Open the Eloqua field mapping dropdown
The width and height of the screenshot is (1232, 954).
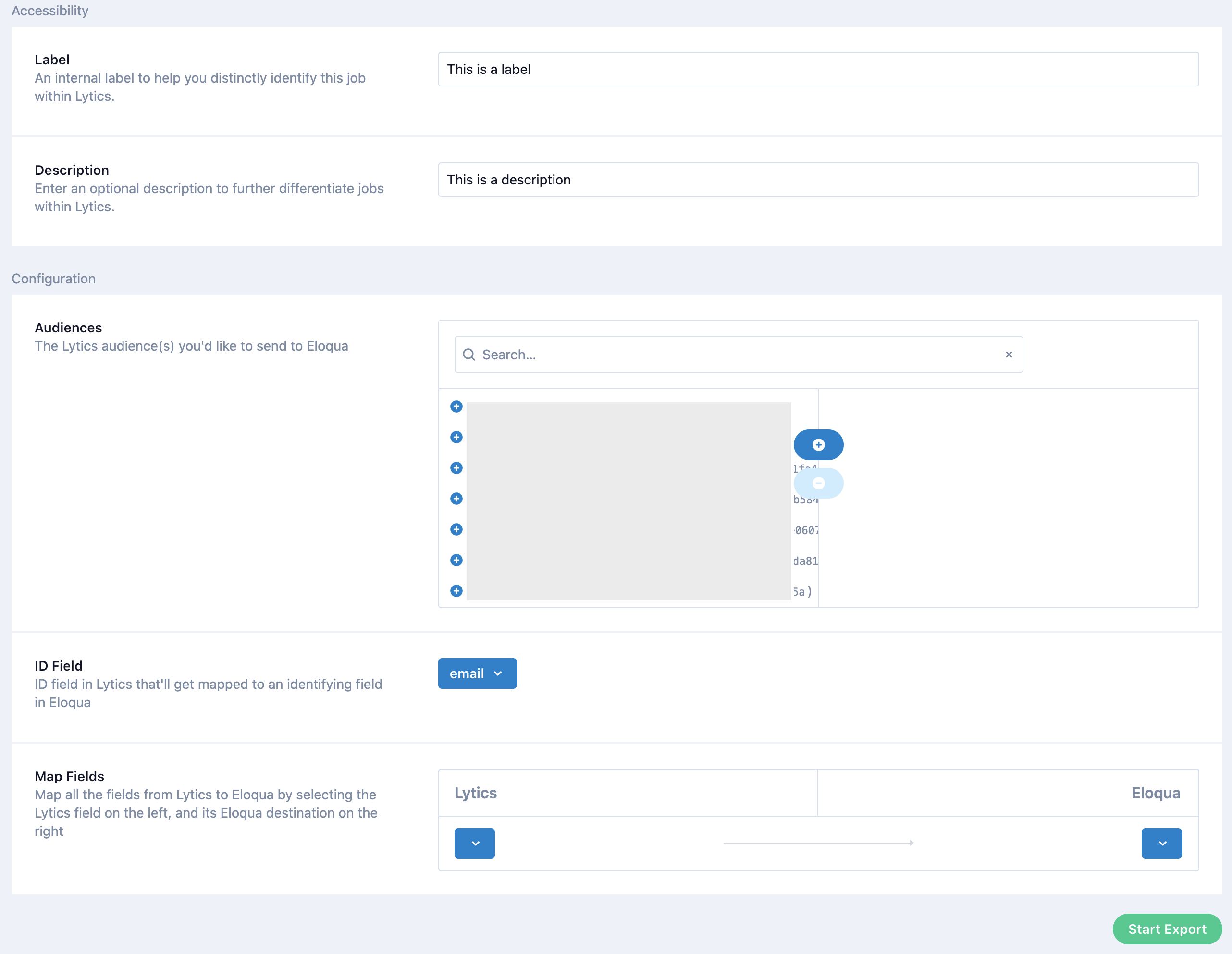(1161, 843)
